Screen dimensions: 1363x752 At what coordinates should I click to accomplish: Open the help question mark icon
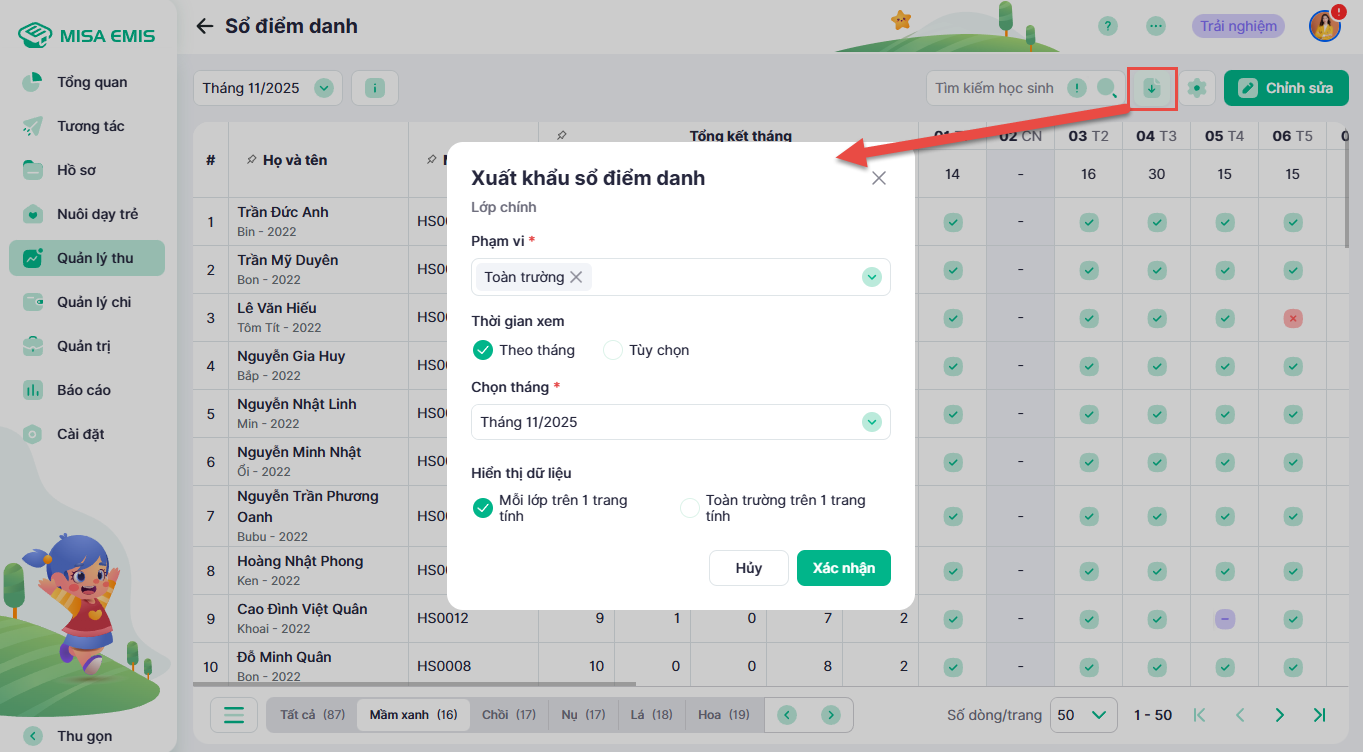tap(1107, 26)
